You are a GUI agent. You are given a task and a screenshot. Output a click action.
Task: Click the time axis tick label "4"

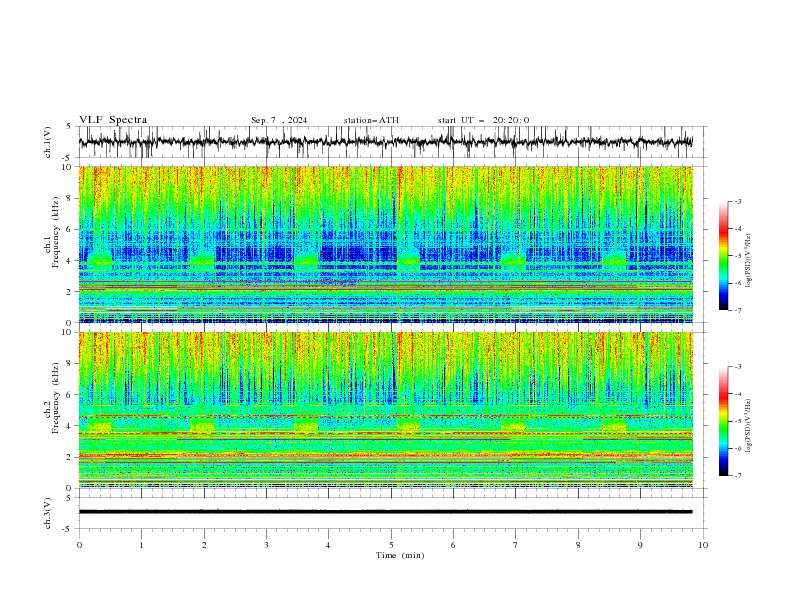point(328,545)
